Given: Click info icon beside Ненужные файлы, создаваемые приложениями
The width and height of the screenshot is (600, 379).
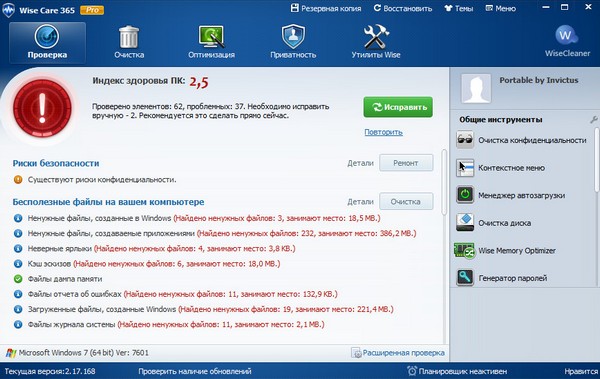Looking at the screenshot, I should click(x=18, y=233).
